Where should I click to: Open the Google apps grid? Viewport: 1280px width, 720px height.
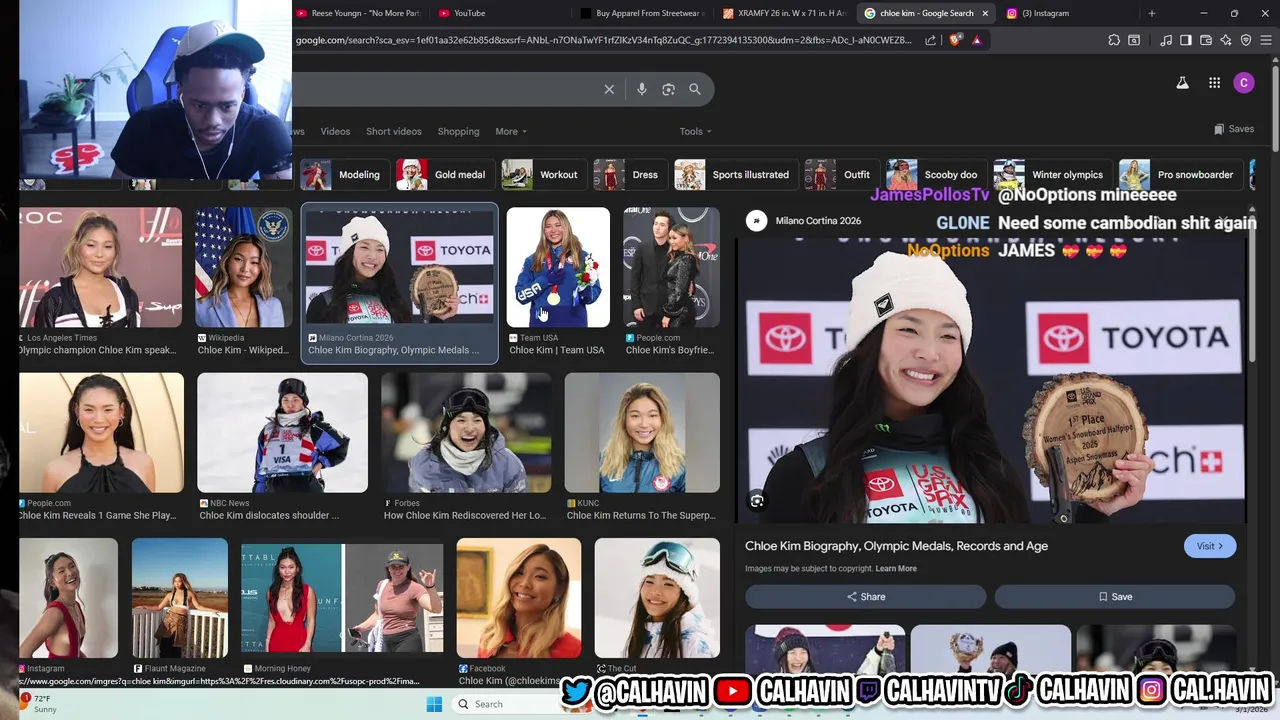[1214, 83]
